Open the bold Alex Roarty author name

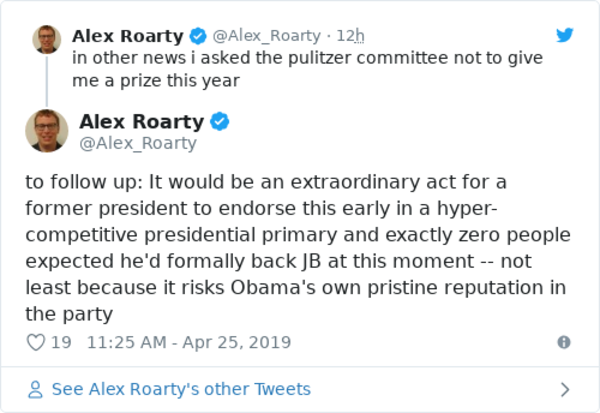point(141,122)
